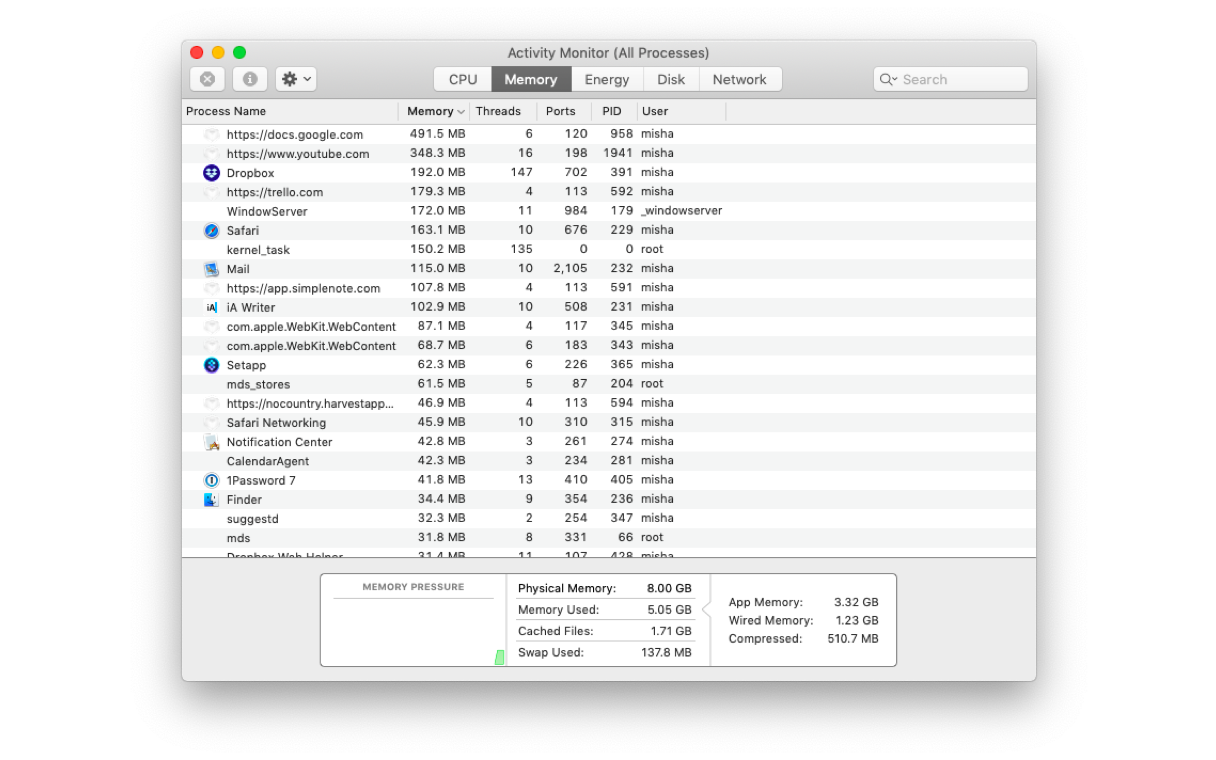Viewport: 1216px width, 760px height.
Task: Sort by PID column header
Action: [614, 111]
